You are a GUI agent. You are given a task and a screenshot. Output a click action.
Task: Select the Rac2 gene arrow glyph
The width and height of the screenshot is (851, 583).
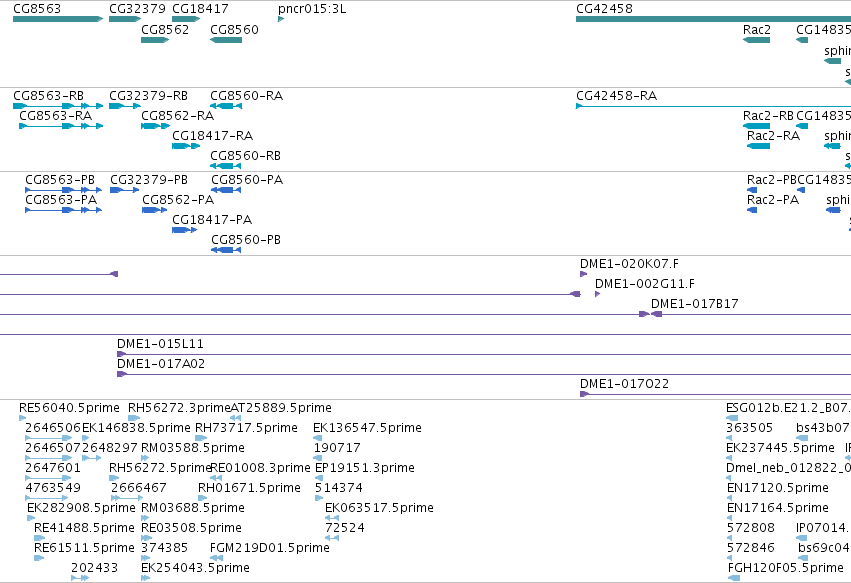click(756, 40)
